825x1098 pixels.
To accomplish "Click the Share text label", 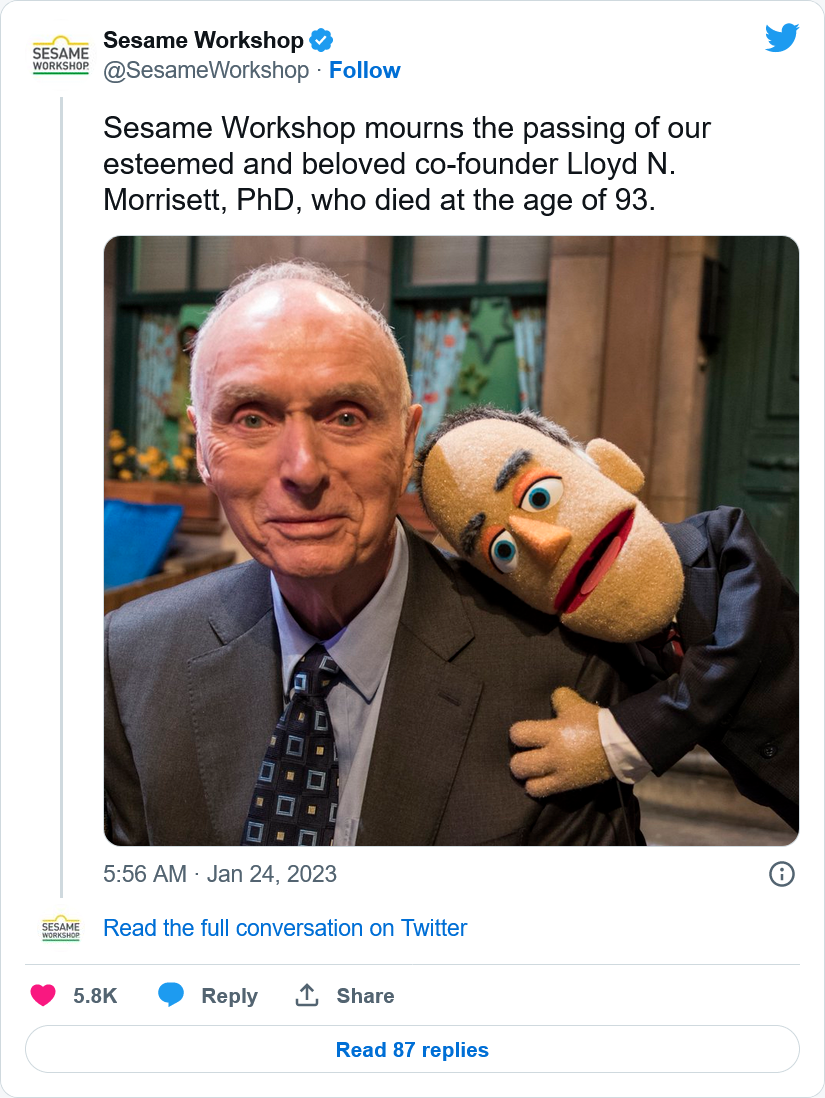I will (x=365, y=996).
